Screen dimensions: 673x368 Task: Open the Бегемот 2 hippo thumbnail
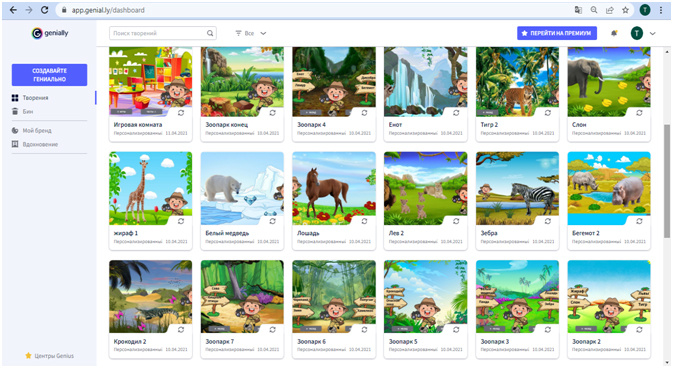pyautogui.click(x=609, y=188)
